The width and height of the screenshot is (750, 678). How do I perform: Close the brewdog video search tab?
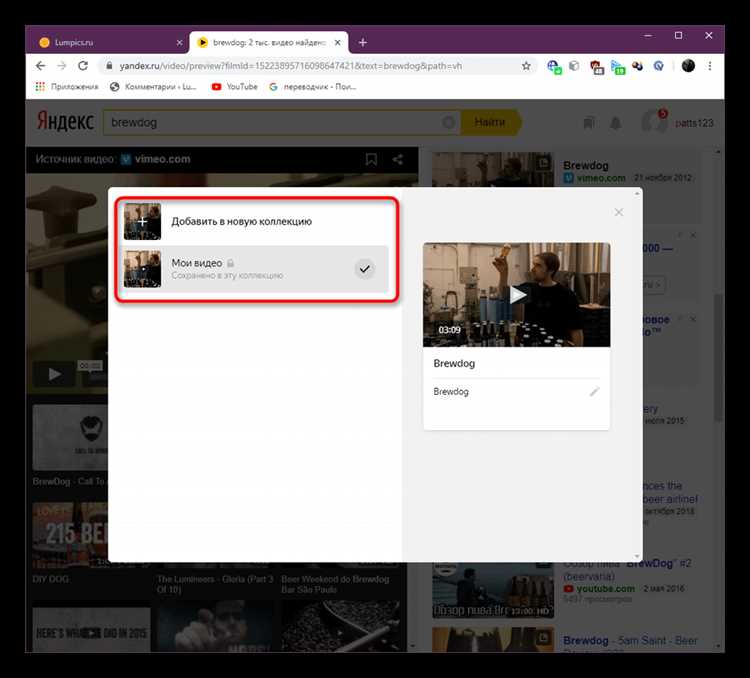pyautogui.click(x=338, y=43)
